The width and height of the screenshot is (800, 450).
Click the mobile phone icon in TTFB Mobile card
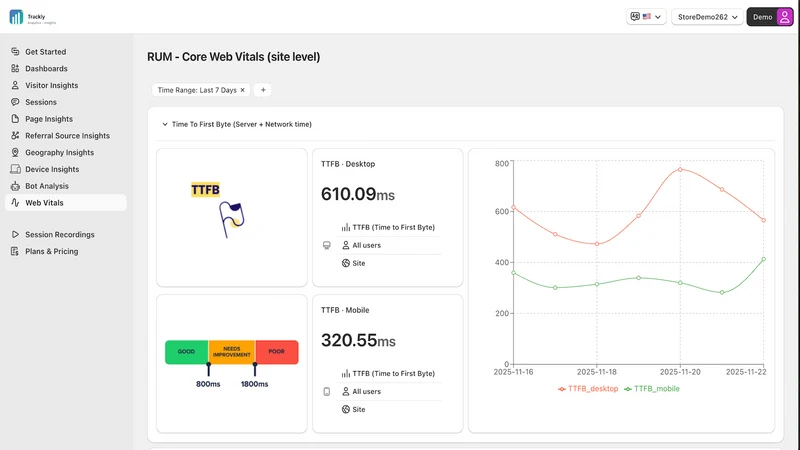tap(327, 392)
